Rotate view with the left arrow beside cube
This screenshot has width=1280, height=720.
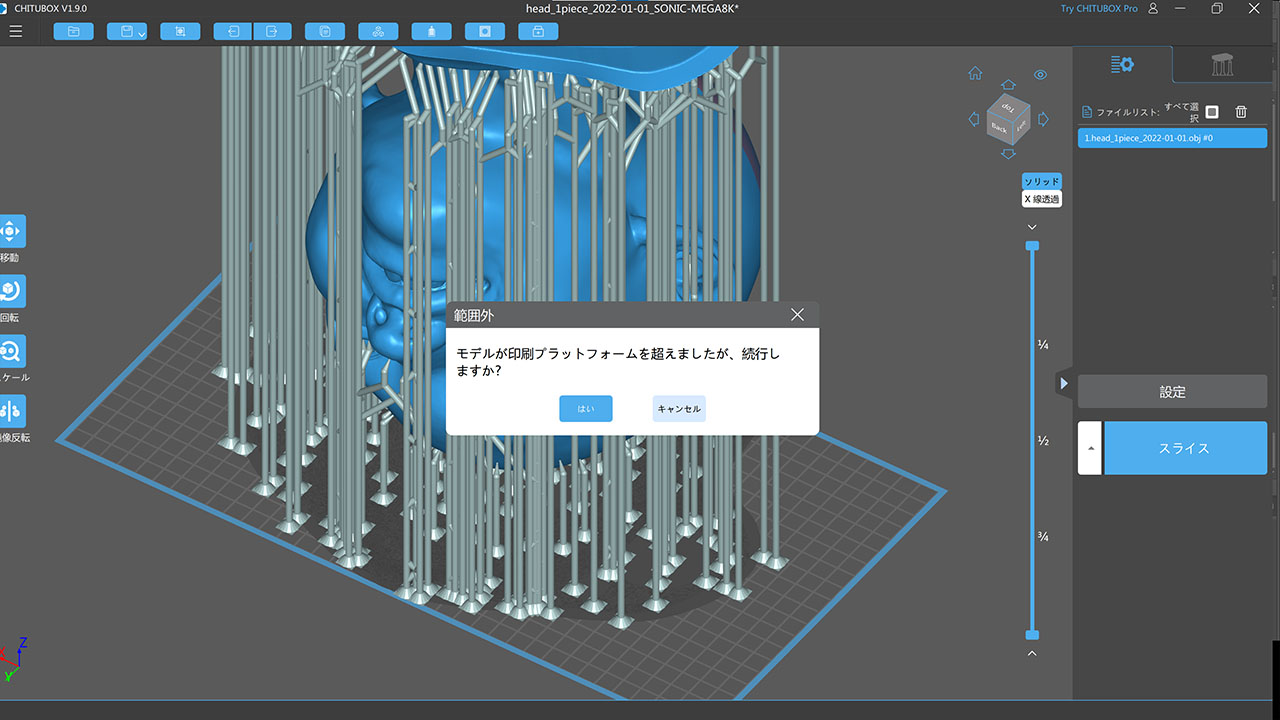(974, 119)
